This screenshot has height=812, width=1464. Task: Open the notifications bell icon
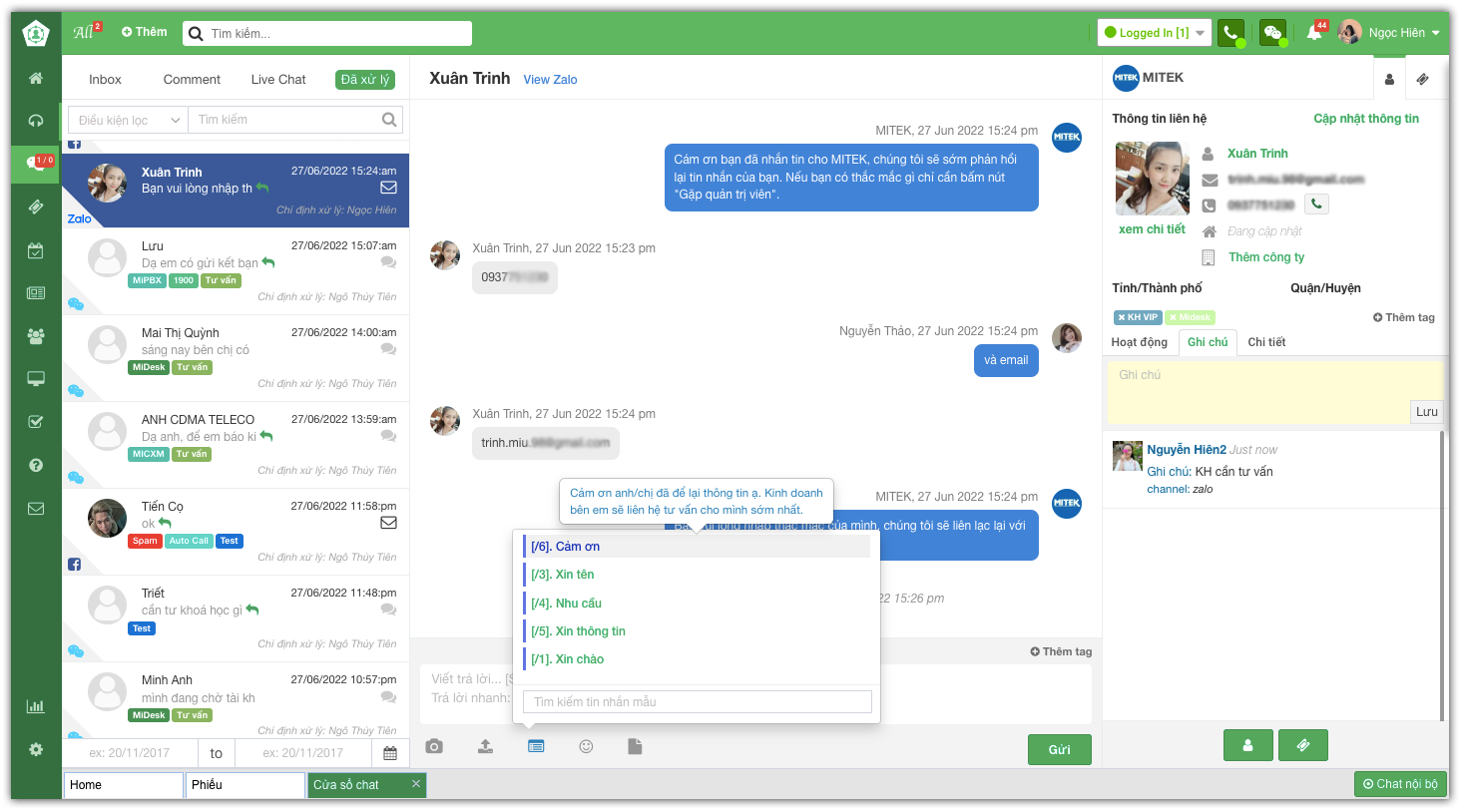(1314, 33)
